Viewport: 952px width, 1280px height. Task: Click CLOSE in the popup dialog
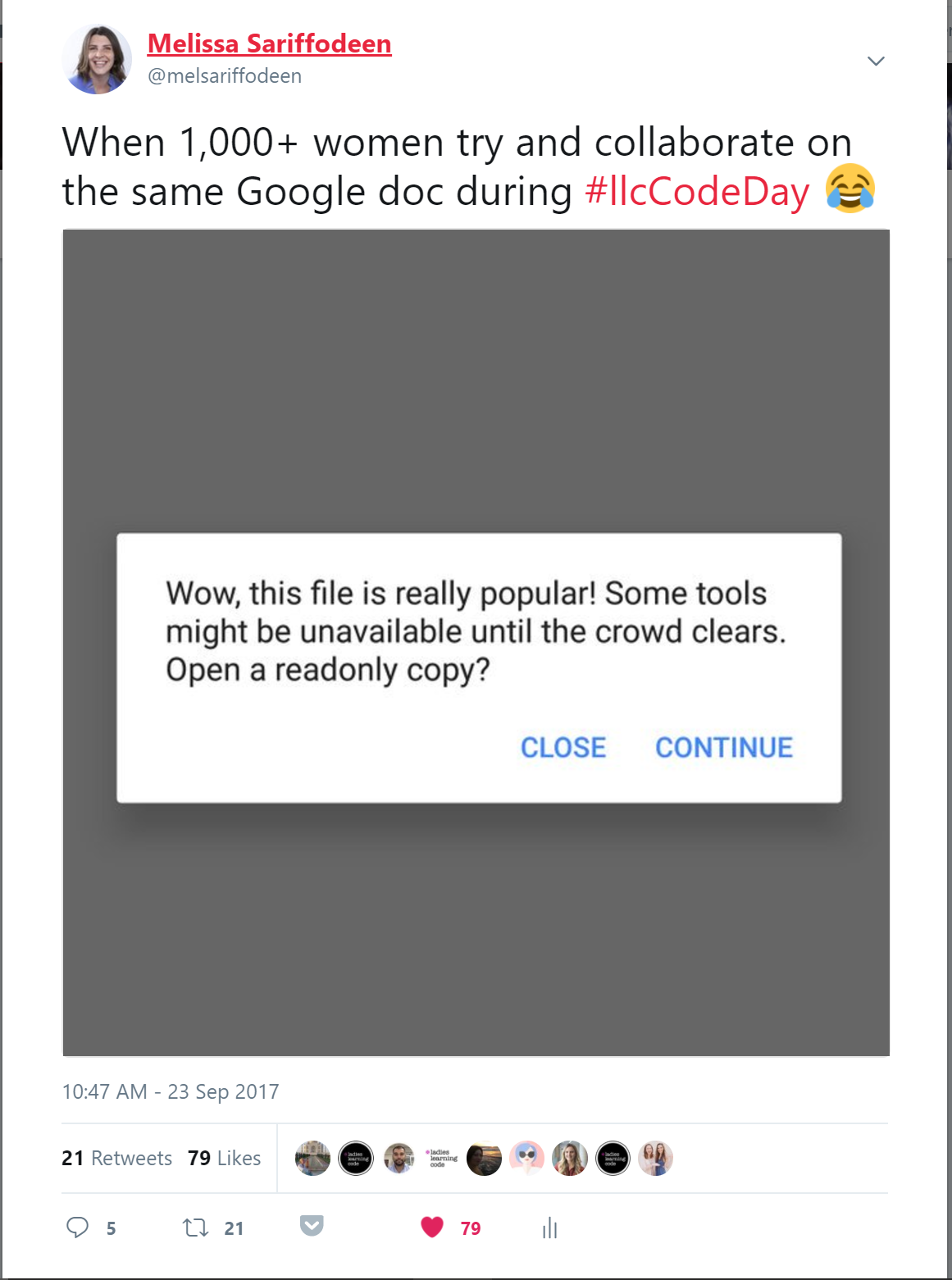(563, 748)
